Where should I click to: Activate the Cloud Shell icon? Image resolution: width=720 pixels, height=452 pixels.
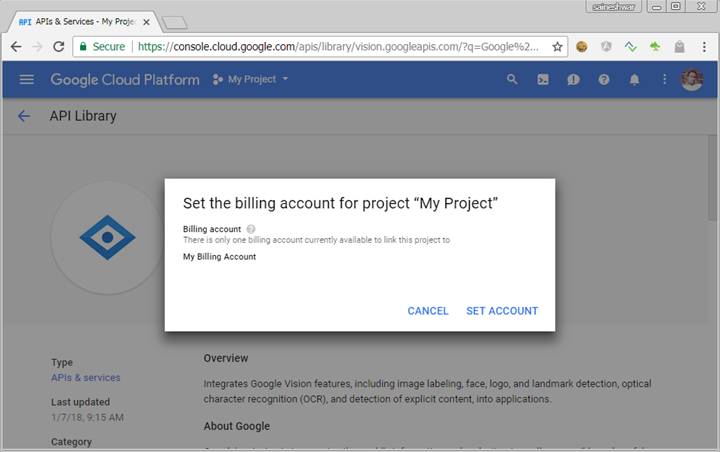pos(543,79)
